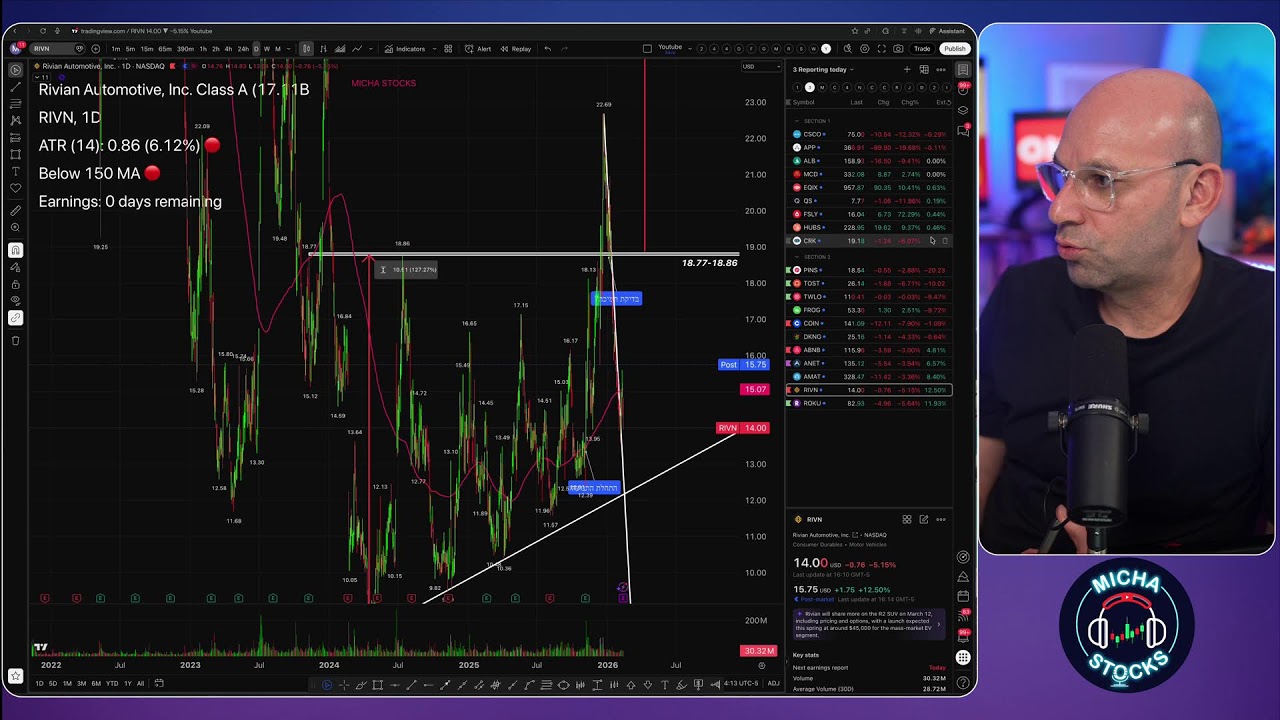Toggle magnet mode for drawings
Image resolution: width=1280 pixels, height=720 pixels.
[x=15, y=250]
